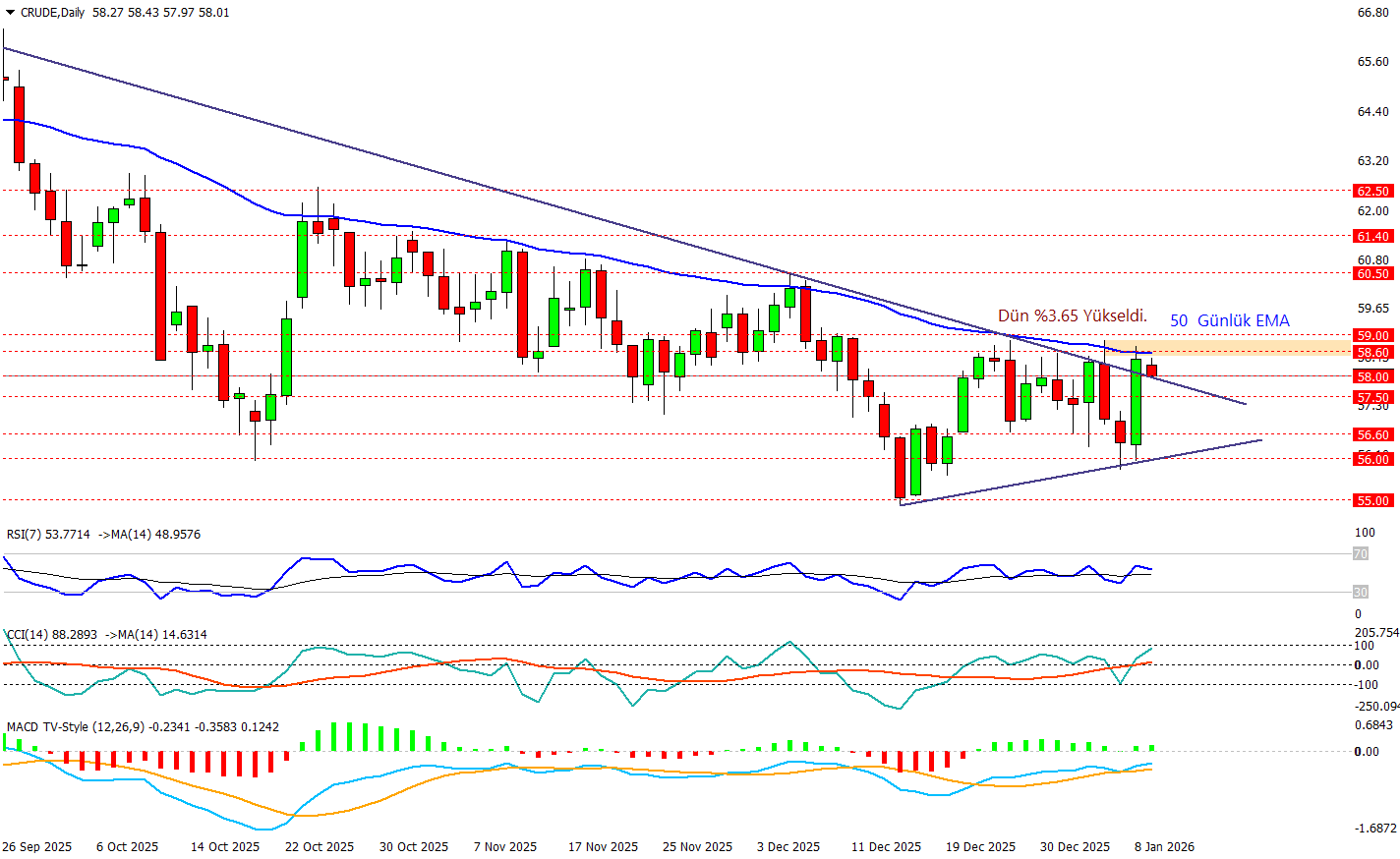
Task: Select the CRUDE,Daily chart title text
Action: (x=52, y=13)
